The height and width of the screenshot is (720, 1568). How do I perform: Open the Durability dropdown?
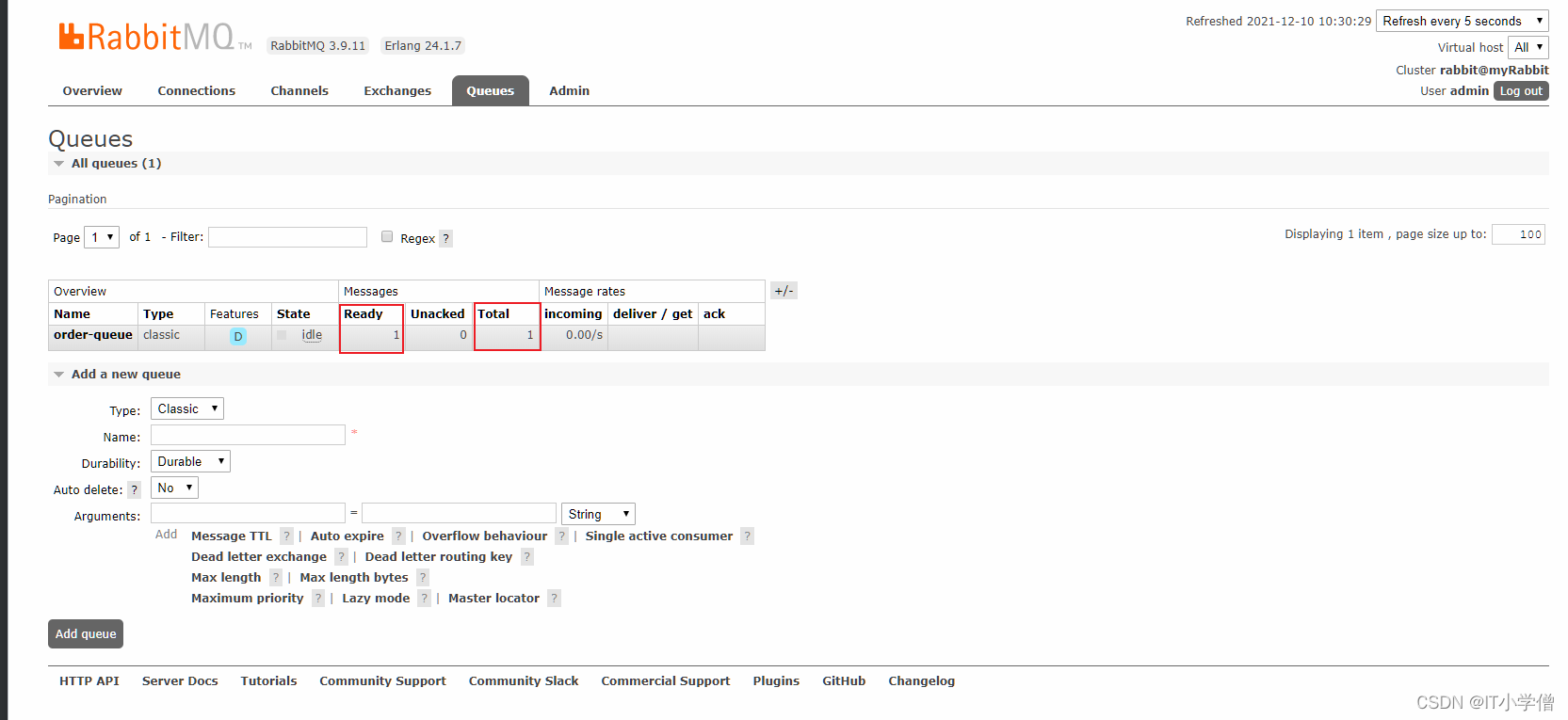190,461
